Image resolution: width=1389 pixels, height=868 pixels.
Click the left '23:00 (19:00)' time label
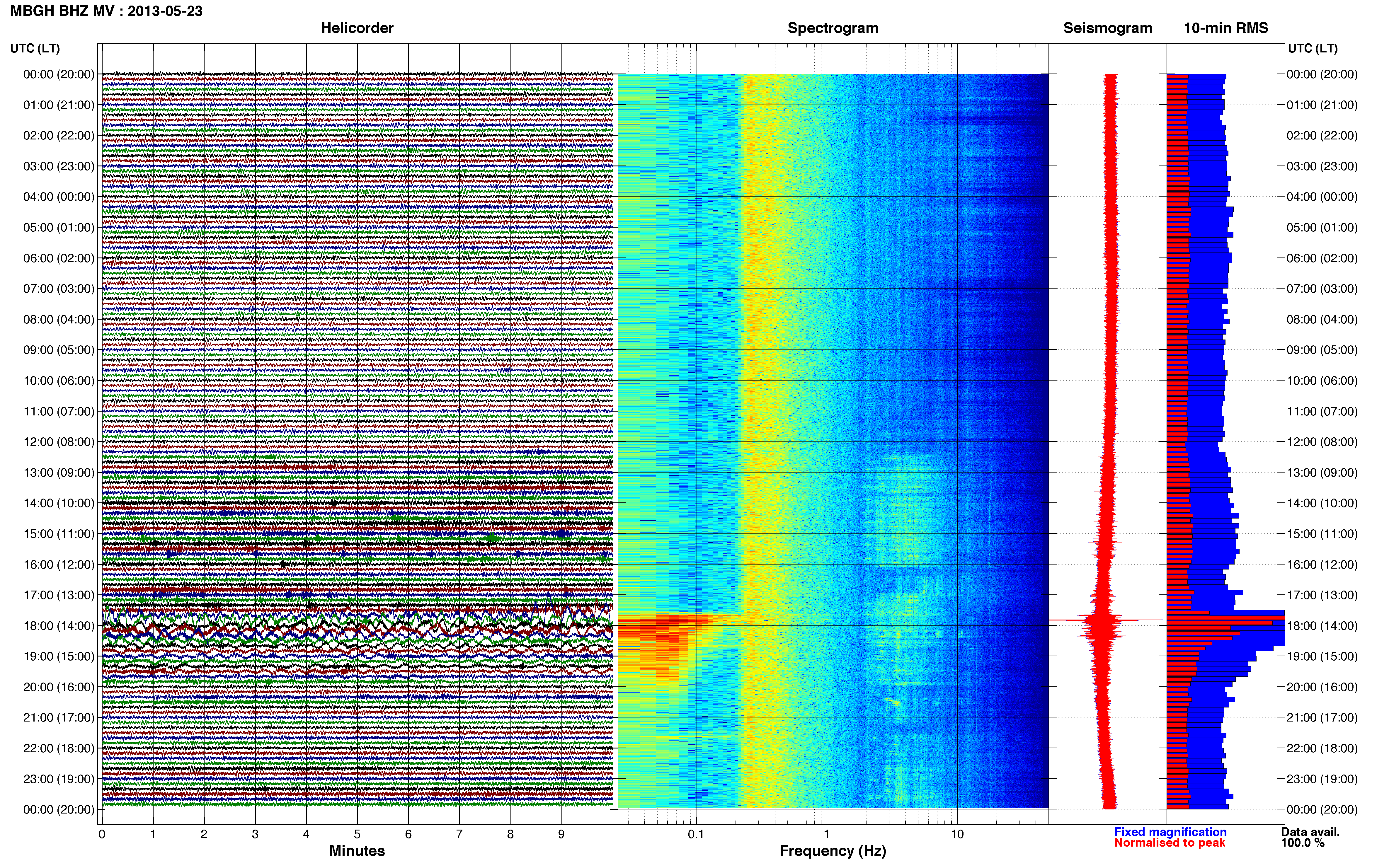pos(59,778)
